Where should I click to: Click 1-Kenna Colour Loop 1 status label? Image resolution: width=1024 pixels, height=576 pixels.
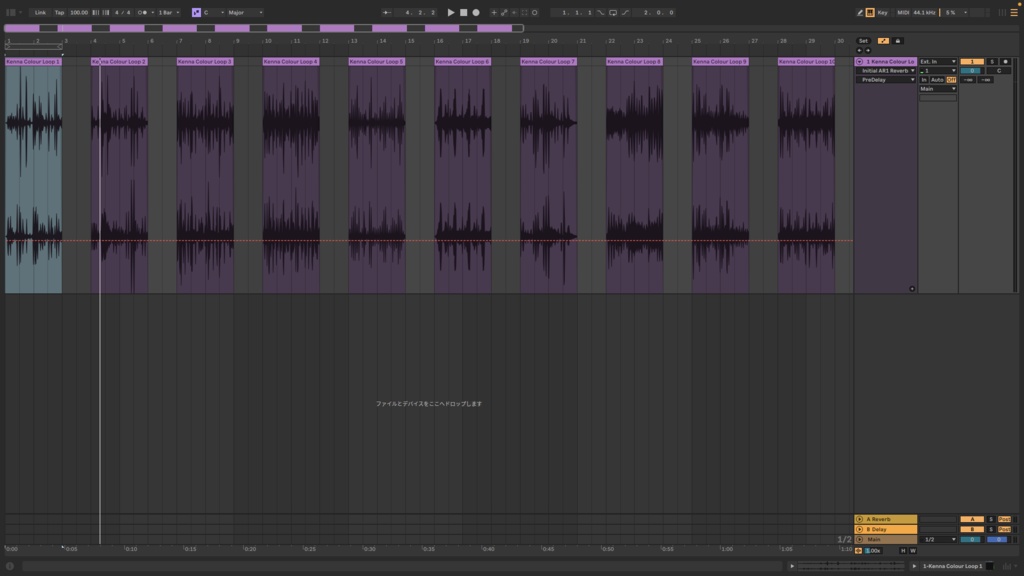tap(952, 566)
